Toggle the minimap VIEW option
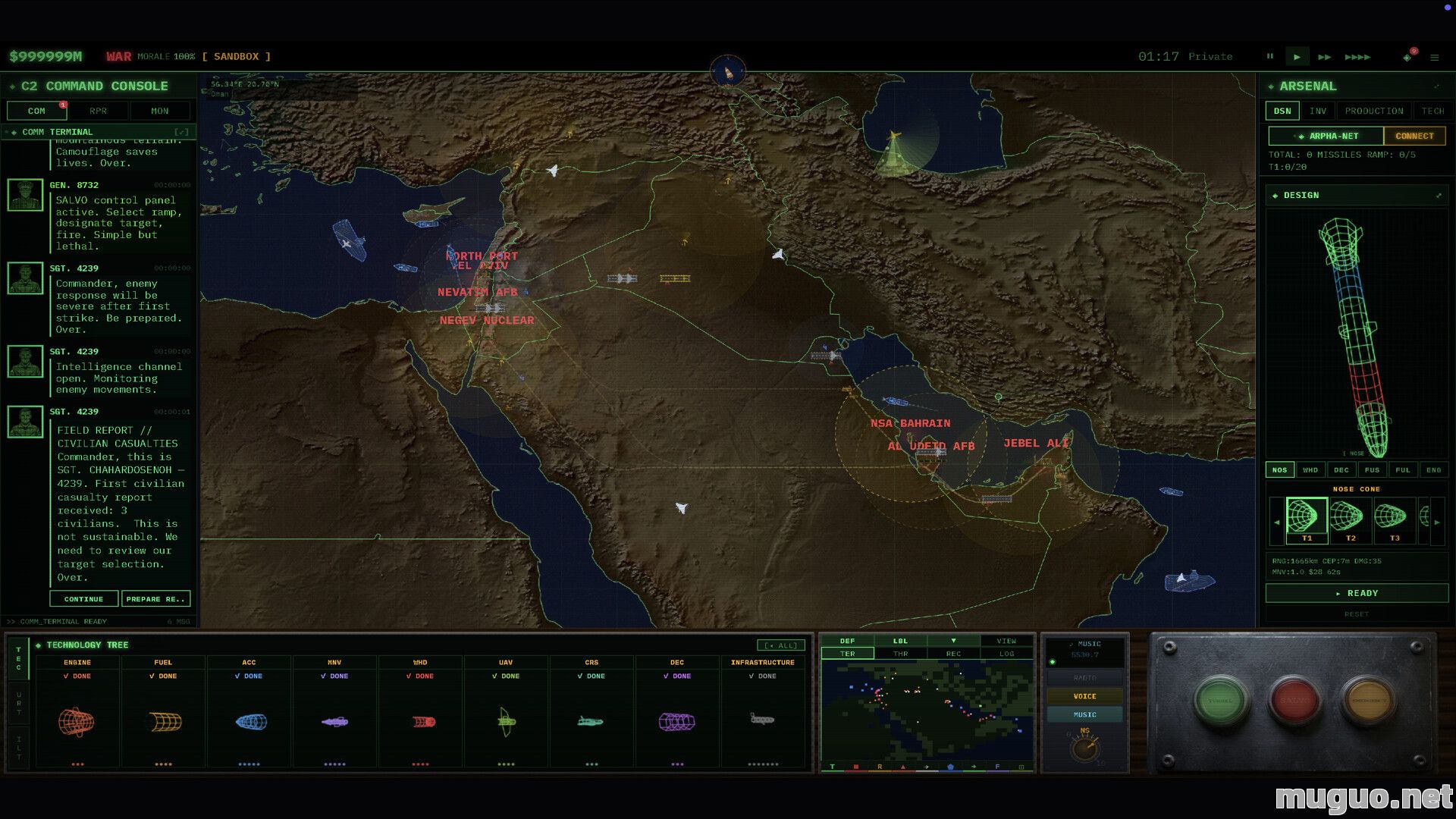 pyautogui.click(x=1006, y=641)
